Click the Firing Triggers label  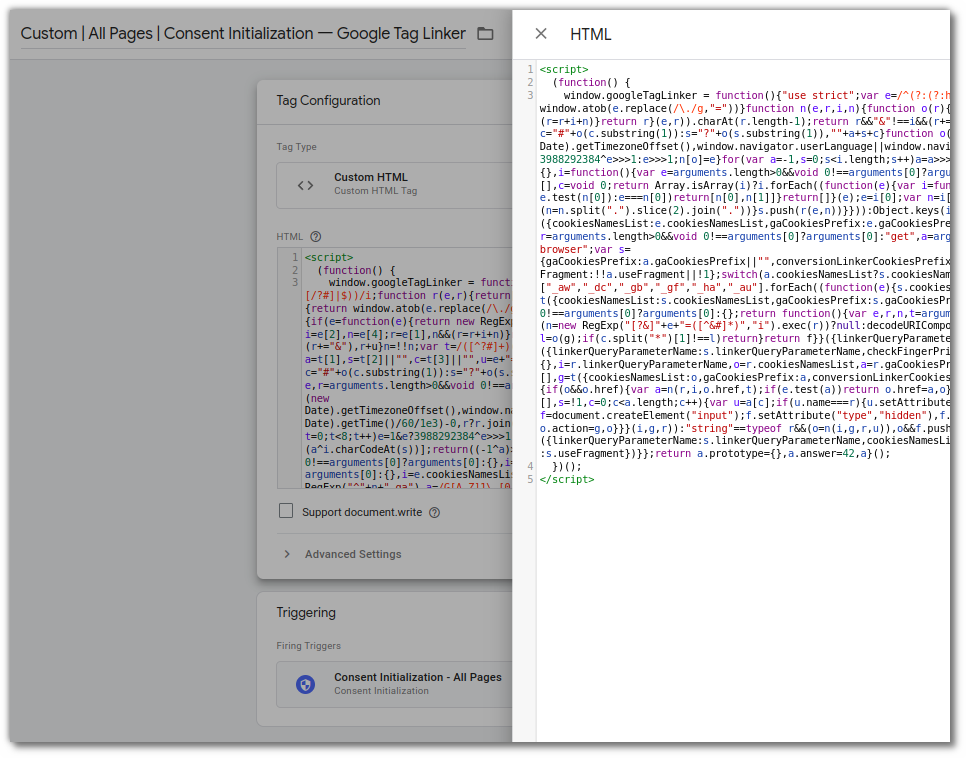pyautogui.click(x=309, y=646)
